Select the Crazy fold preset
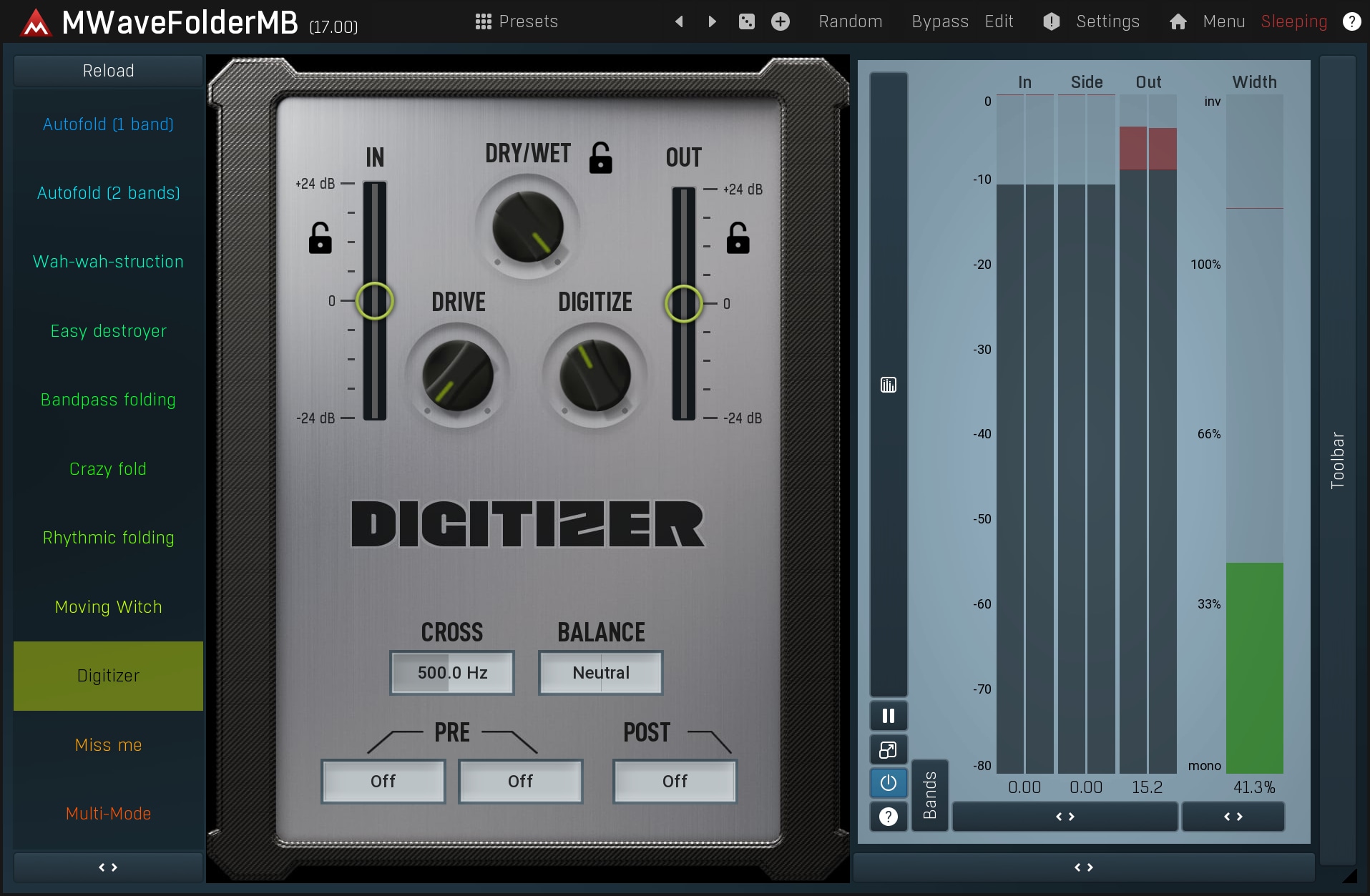 (x=108, y=469)
